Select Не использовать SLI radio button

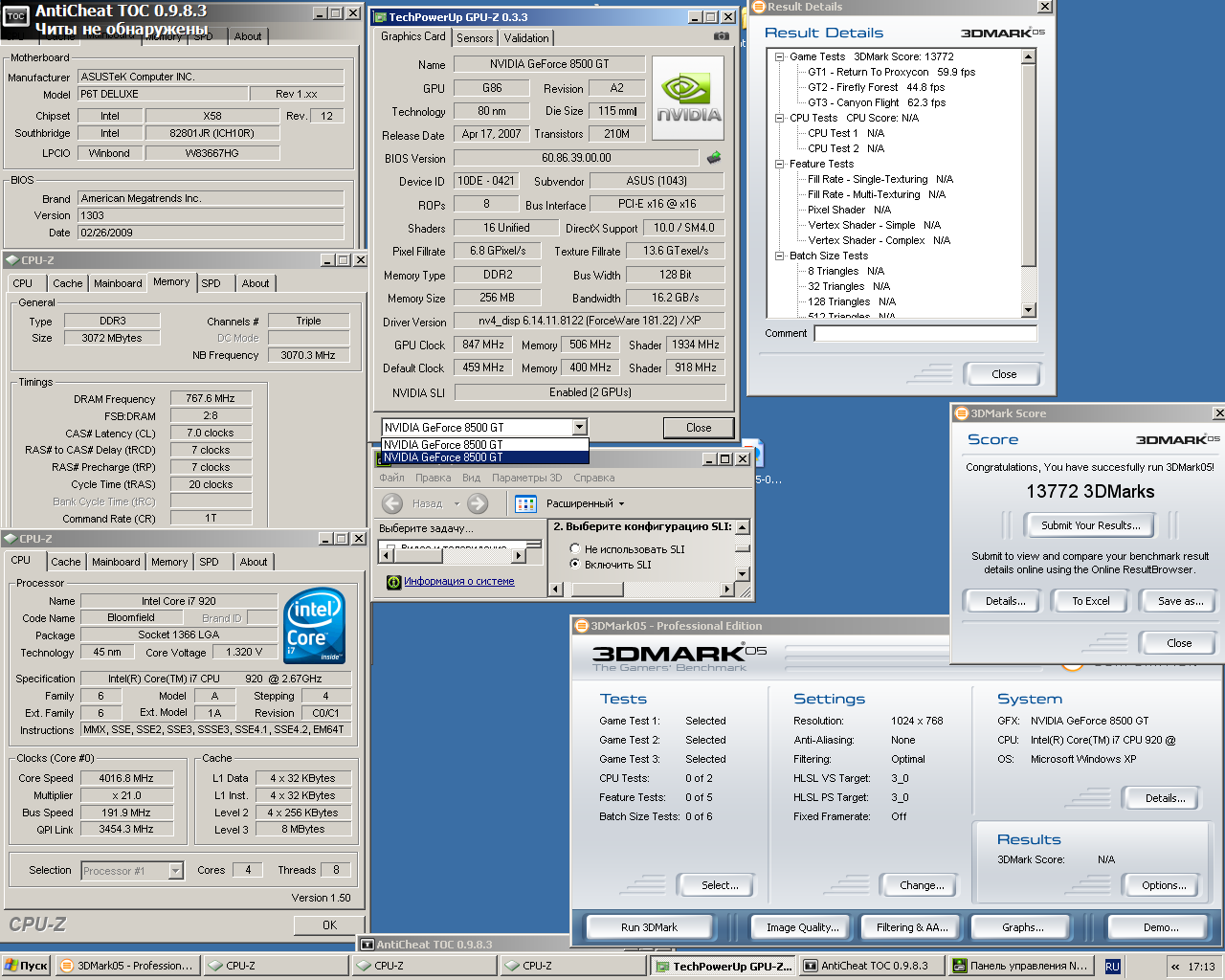pyautogui.click(x=575, y=549)
